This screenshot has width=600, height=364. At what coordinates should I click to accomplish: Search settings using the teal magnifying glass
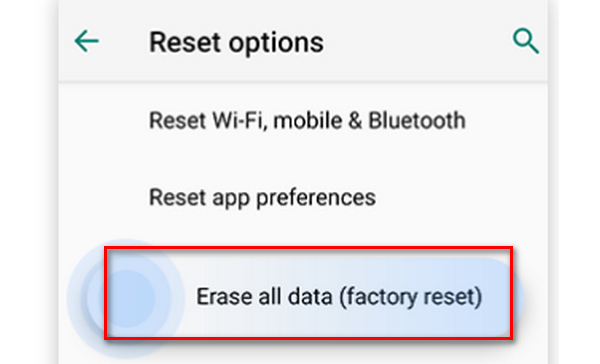click(526, 41)
